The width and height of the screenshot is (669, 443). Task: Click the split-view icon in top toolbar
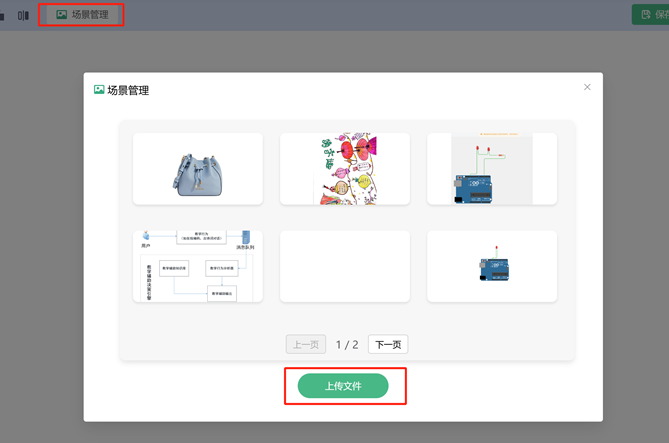[23, 15]
